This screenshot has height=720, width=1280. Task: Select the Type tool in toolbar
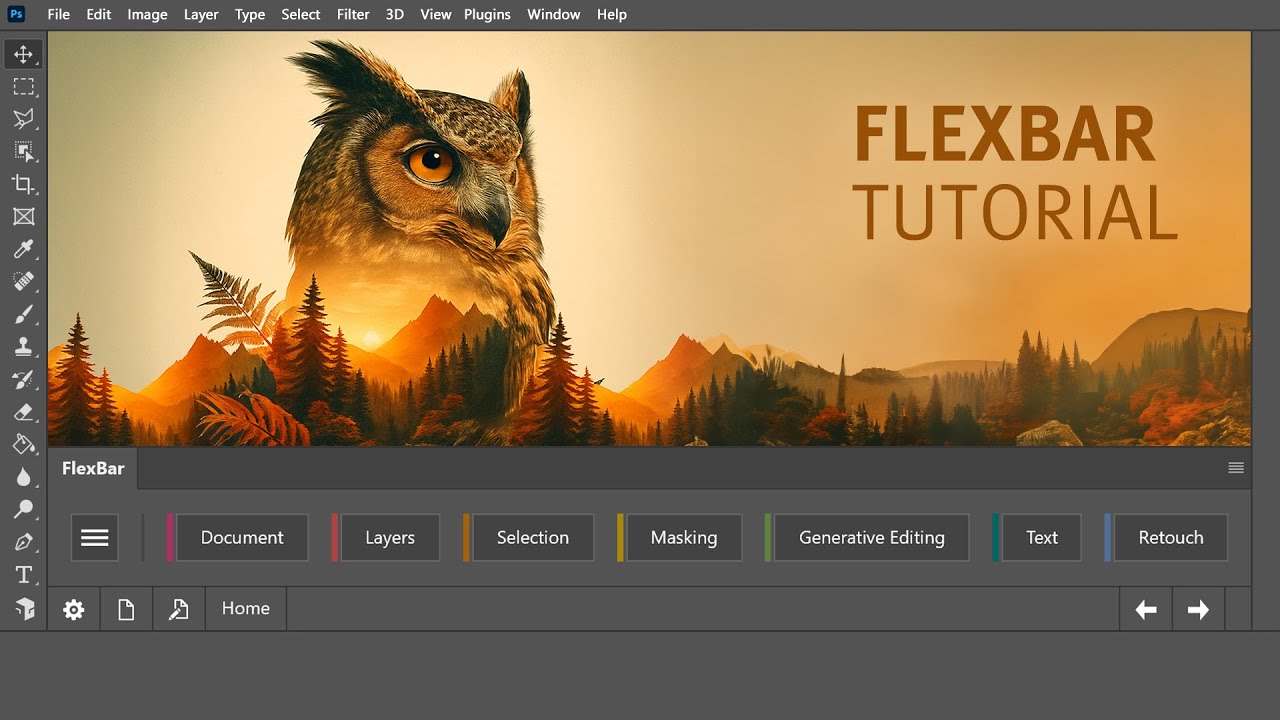(x=23, y=574)
